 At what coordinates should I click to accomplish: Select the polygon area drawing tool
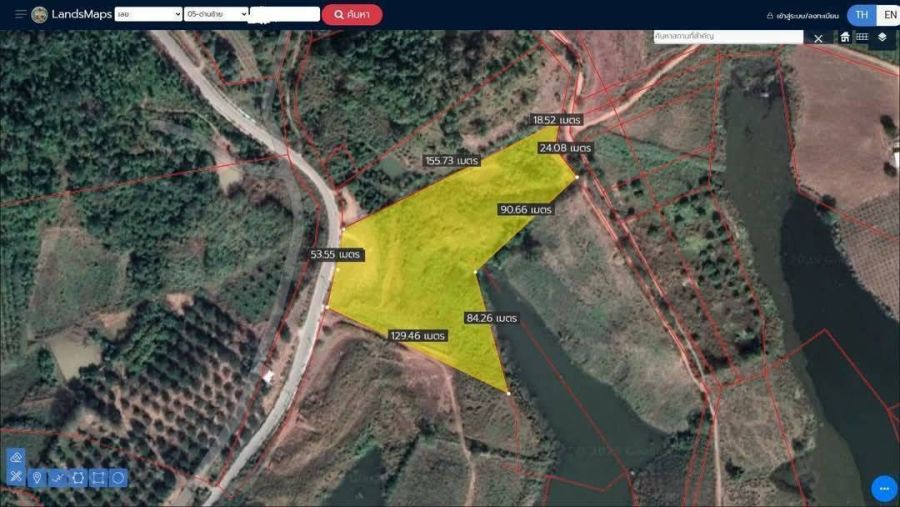point(78,478)
